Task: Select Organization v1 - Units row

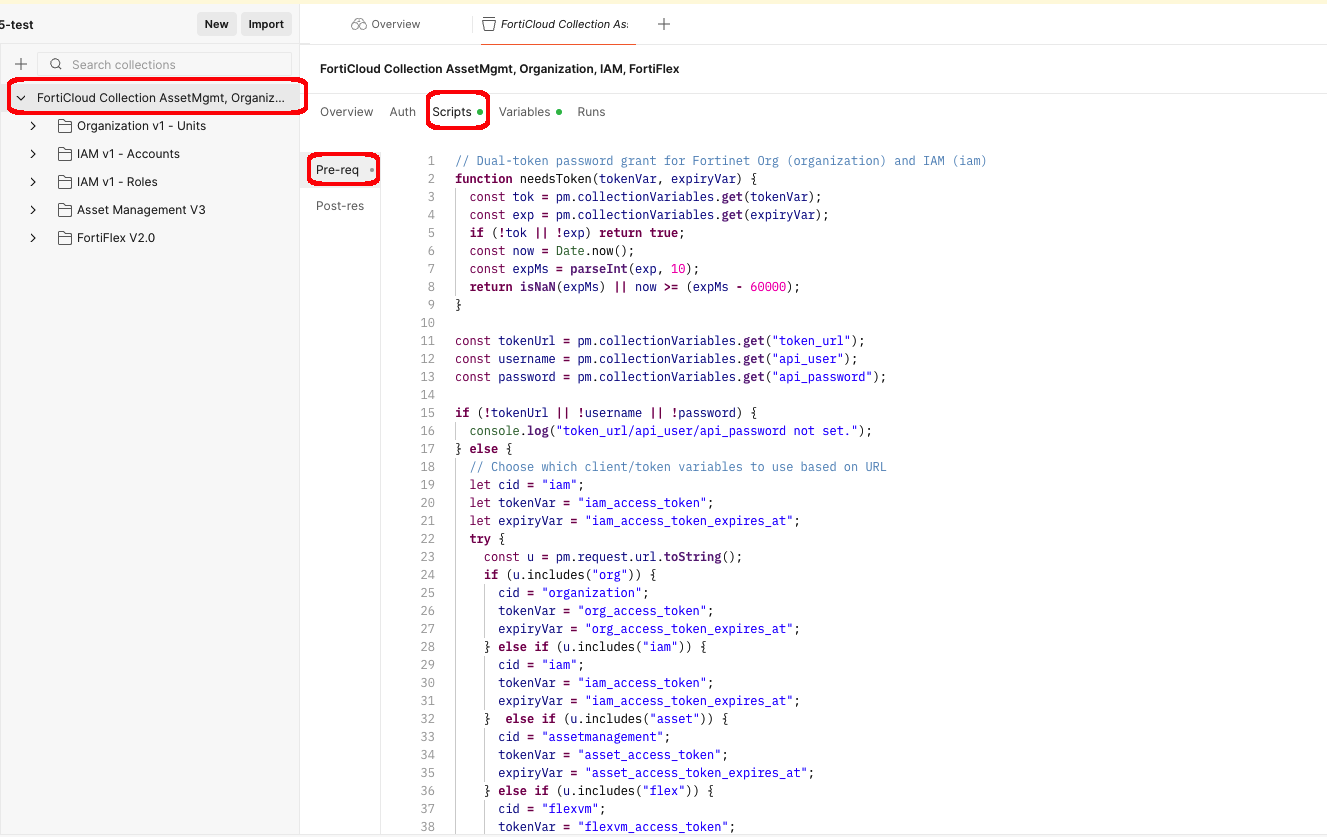Action: pos(150,126)
